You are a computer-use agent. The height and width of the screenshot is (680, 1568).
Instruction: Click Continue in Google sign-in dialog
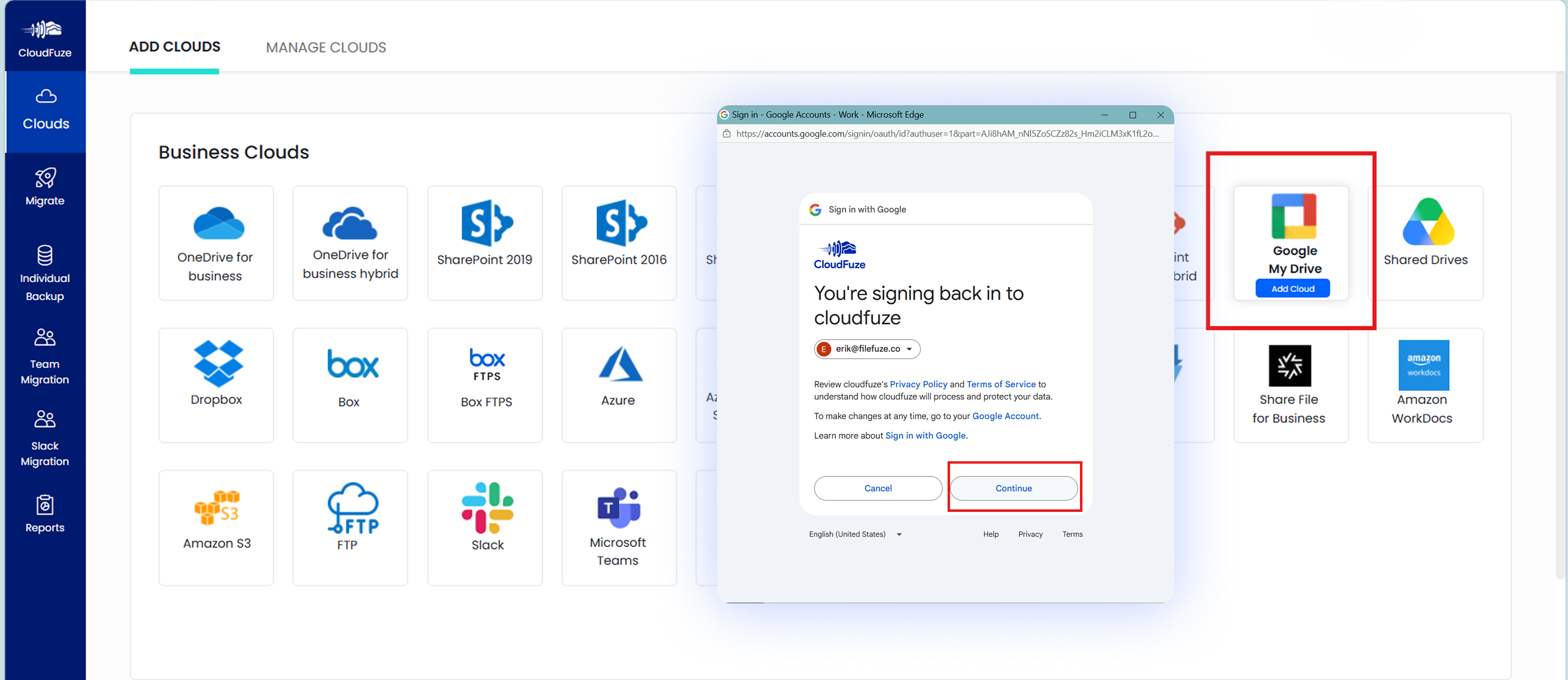point(1014,488)
